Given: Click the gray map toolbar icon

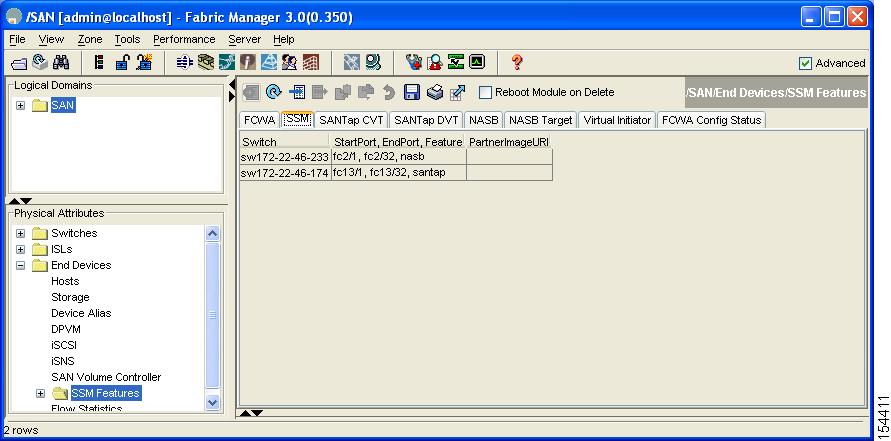Looking at the screenshot, I should click(x=352, y=63).
